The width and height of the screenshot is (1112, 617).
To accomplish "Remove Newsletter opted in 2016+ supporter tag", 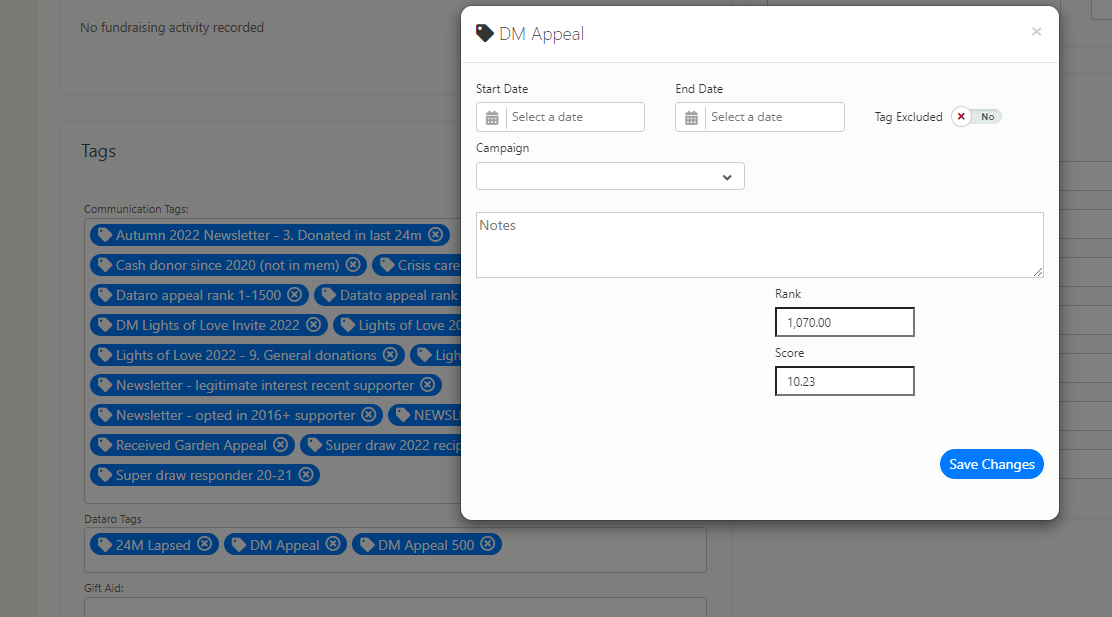I will tap(369, 415).
